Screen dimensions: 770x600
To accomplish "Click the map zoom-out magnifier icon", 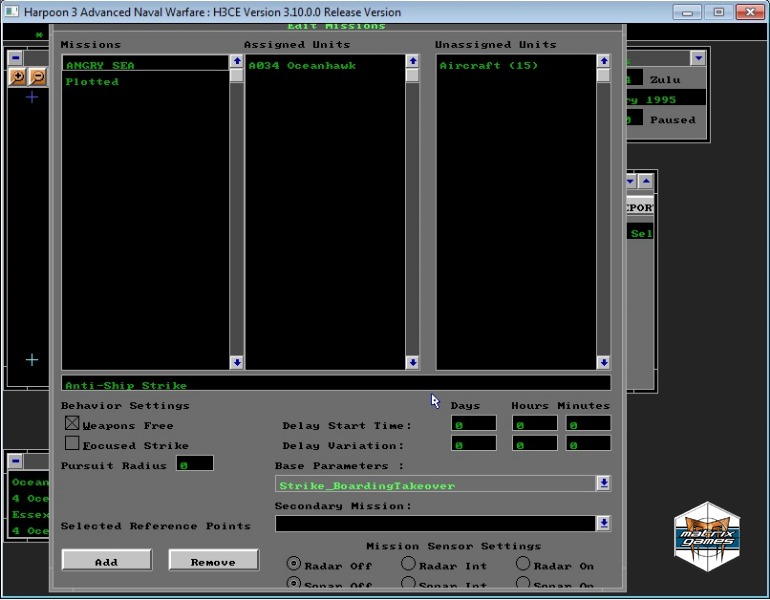I will (37, 77).
